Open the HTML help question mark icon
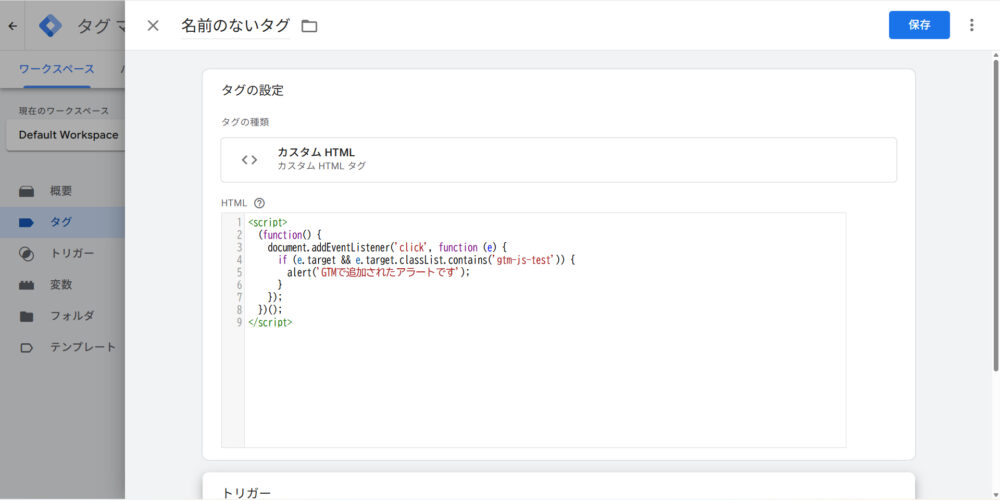1000x500 pixels. pos(260,202)
